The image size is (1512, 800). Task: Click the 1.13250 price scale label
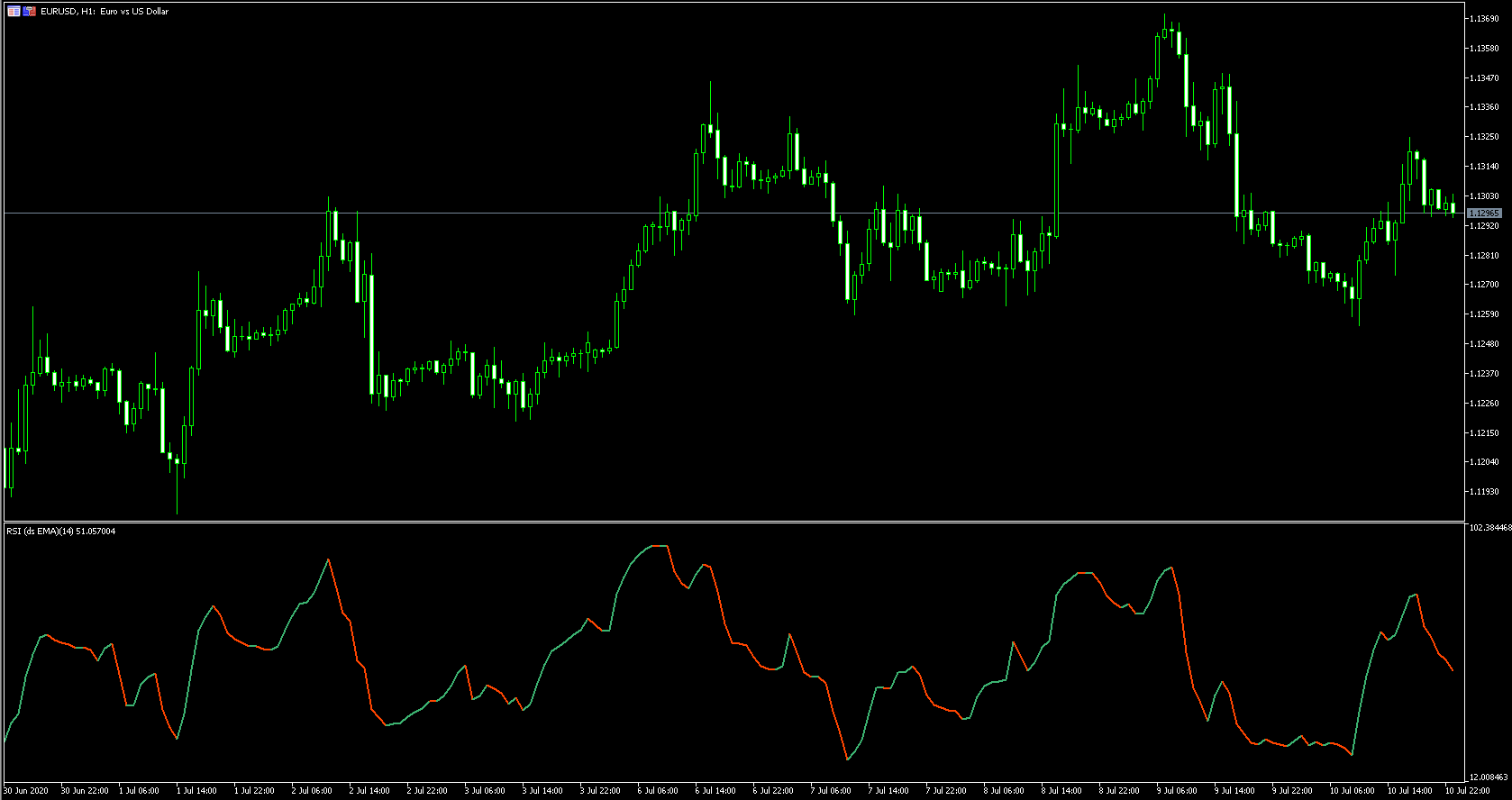(1484, 137)
